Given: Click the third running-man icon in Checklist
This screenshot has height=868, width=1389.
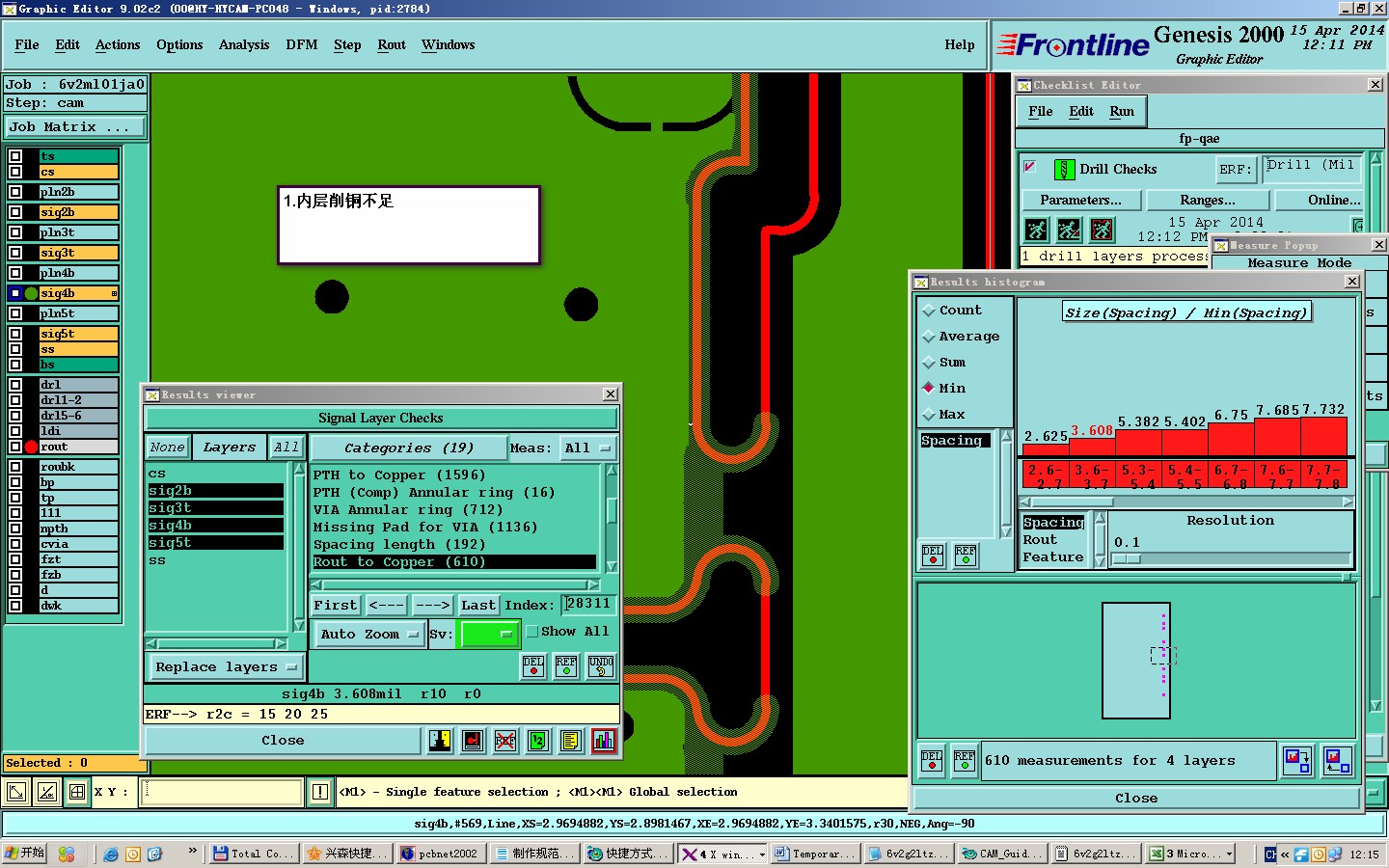Looking at the screenshot, I should [x=1102, y=230].
